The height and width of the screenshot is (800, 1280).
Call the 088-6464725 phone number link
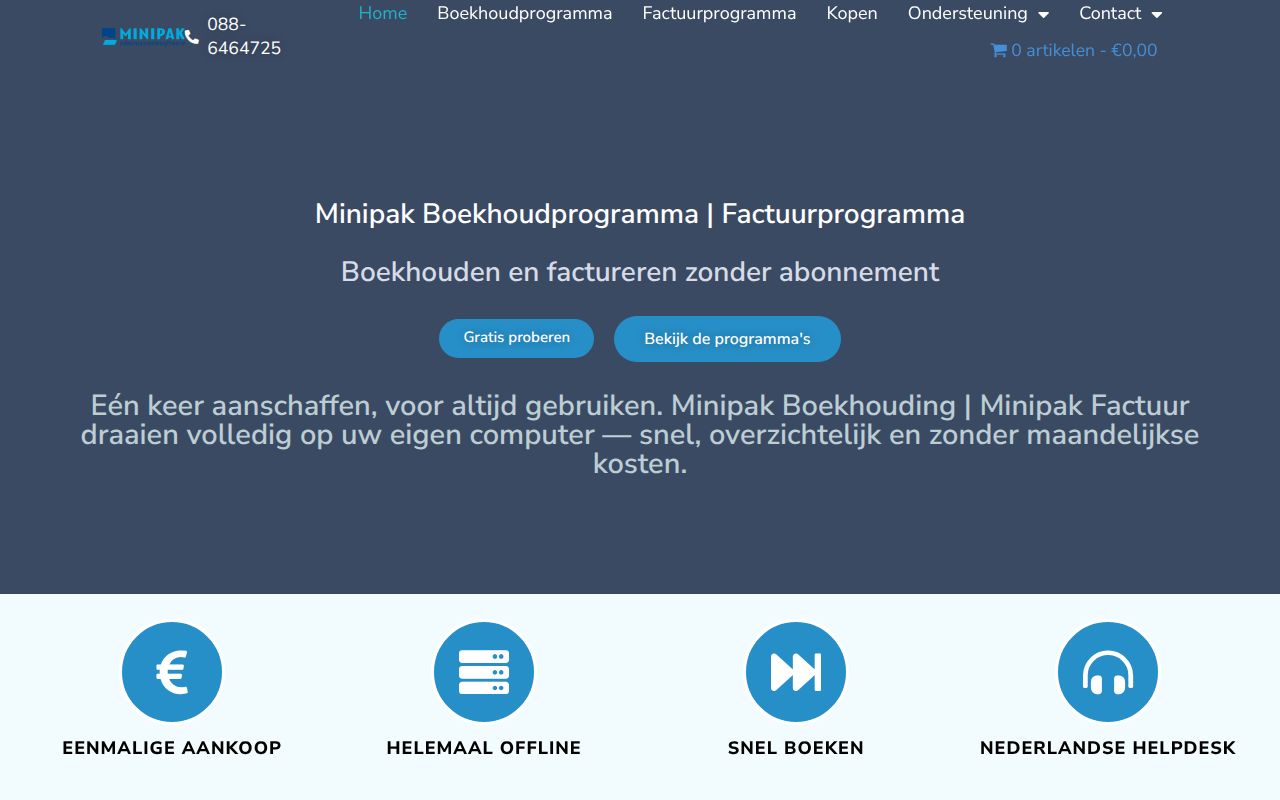click(x=244, y=36)
